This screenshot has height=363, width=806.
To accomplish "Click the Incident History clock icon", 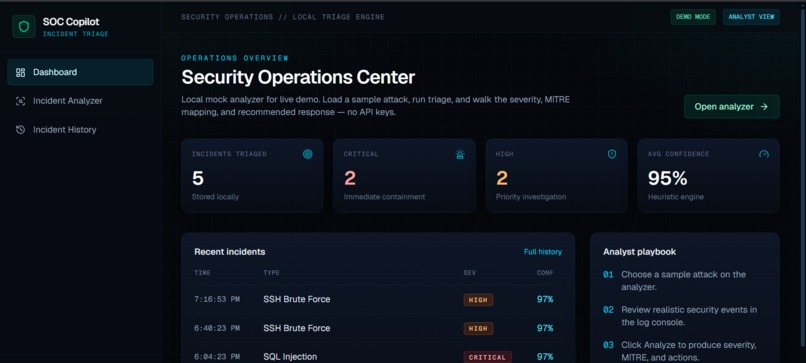I will (x=21, y=130).
